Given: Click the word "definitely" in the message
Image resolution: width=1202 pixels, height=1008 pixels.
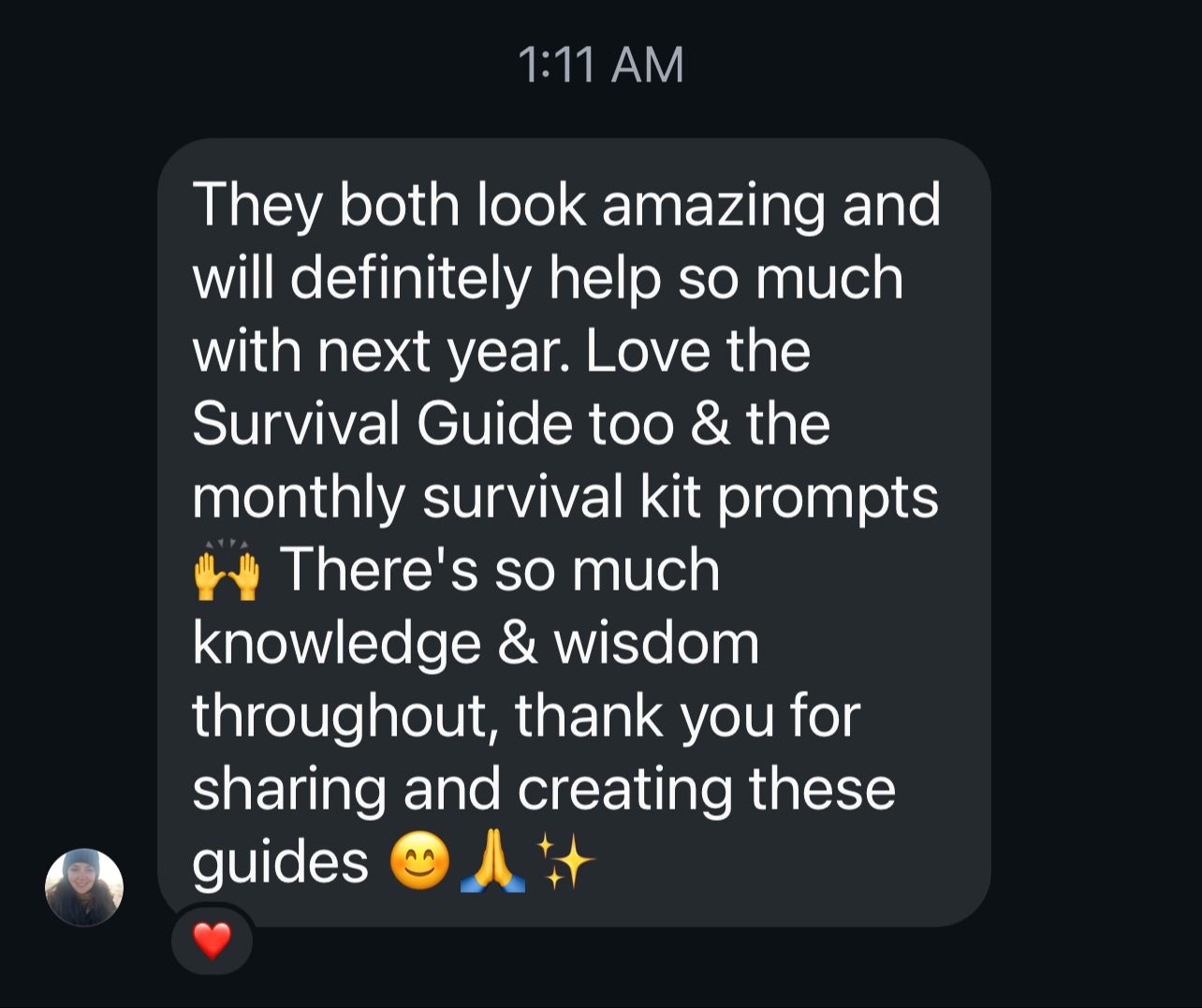Looking at the screenshot, I should coord(411,279).
